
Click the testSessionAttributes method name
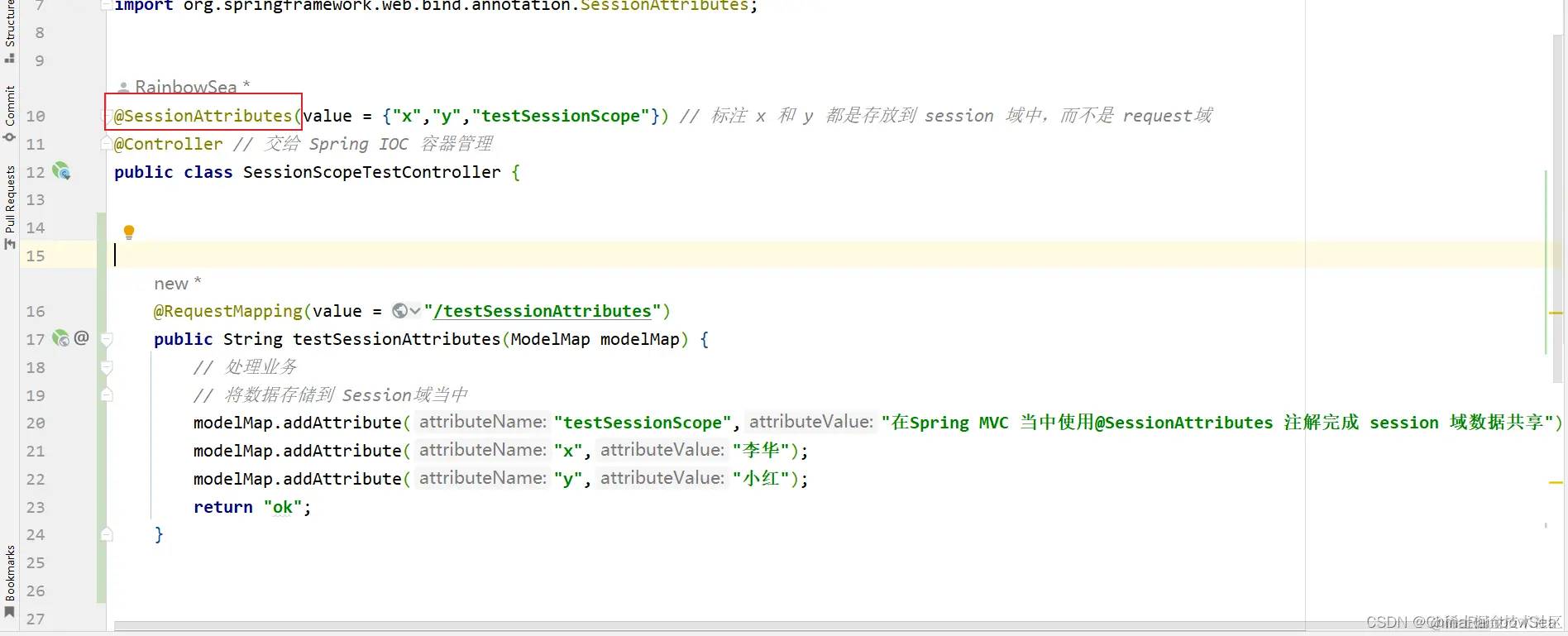(396, 339)
